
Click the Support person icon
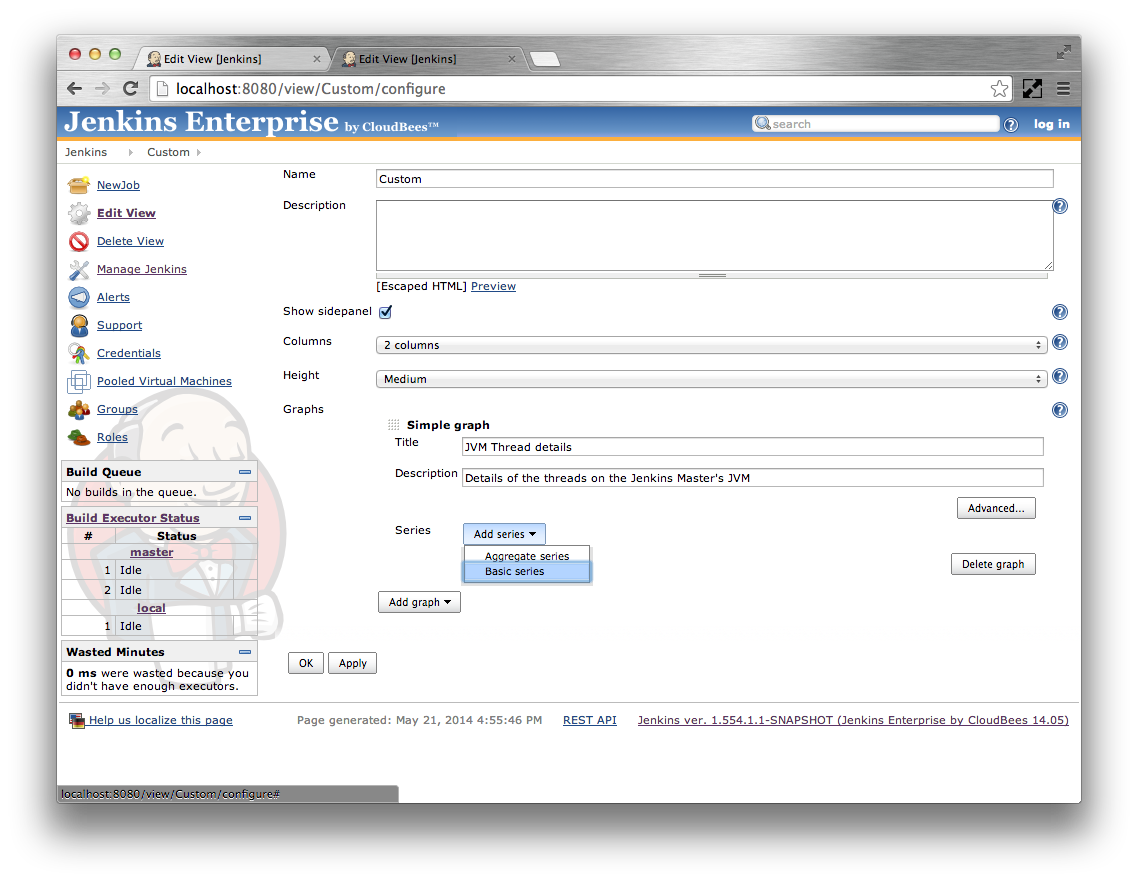coord(78,325)
